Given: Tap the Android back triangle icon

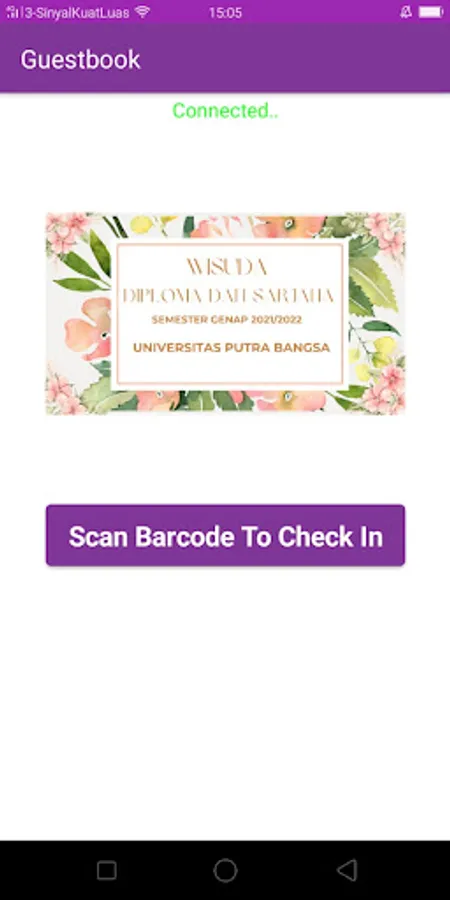Looking at the screenshot, I should [347, 870].
